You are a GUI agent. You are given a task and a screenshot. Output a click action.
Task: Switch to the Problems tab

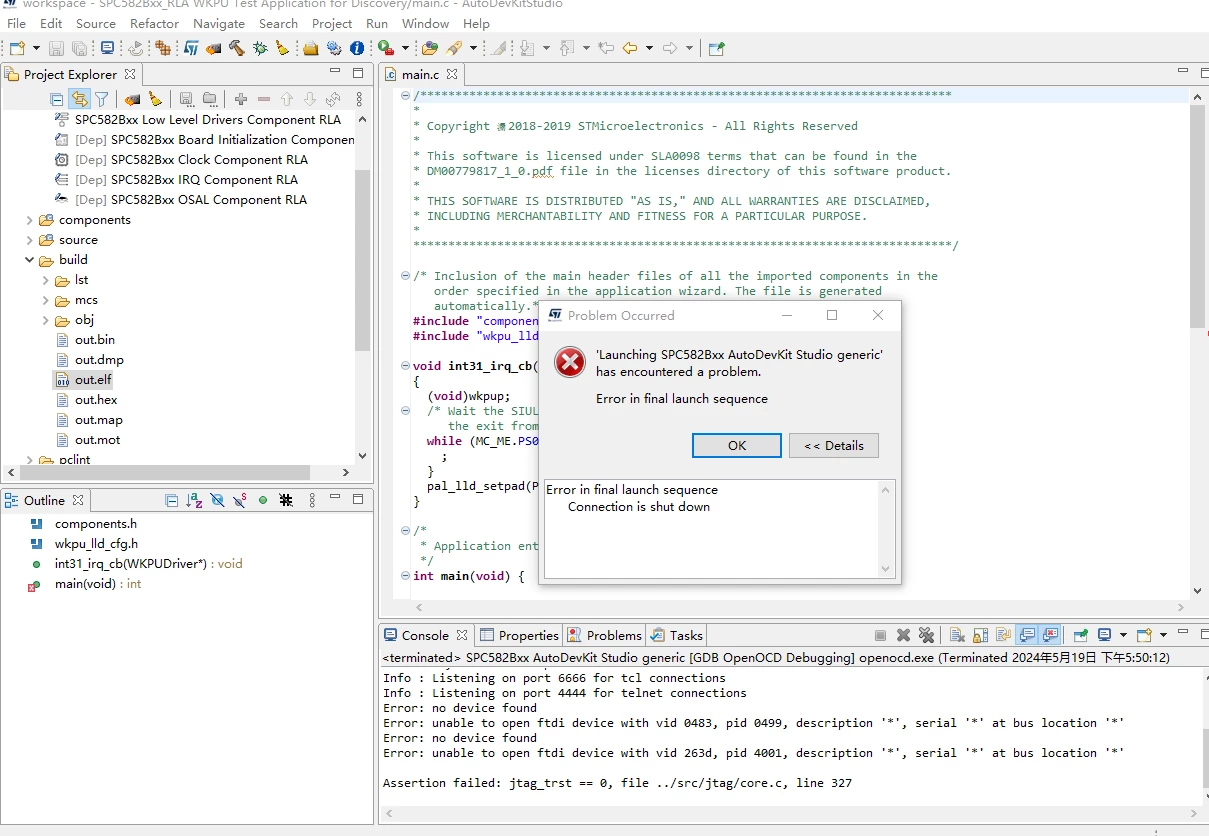(x=605, y=635)
